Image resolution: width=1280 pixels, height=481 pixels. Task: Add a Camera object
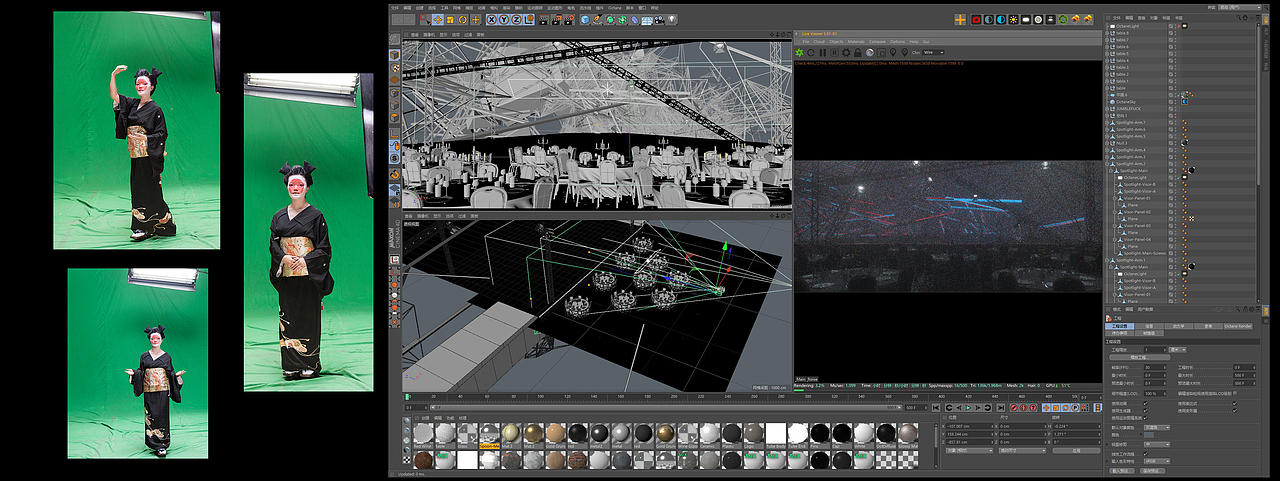click(x=659, y=20)
